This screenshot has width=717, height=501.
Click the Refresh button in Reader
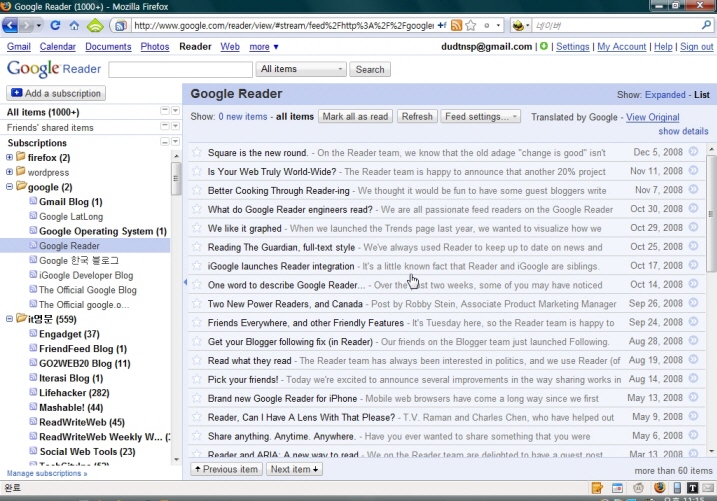[417, 117]
